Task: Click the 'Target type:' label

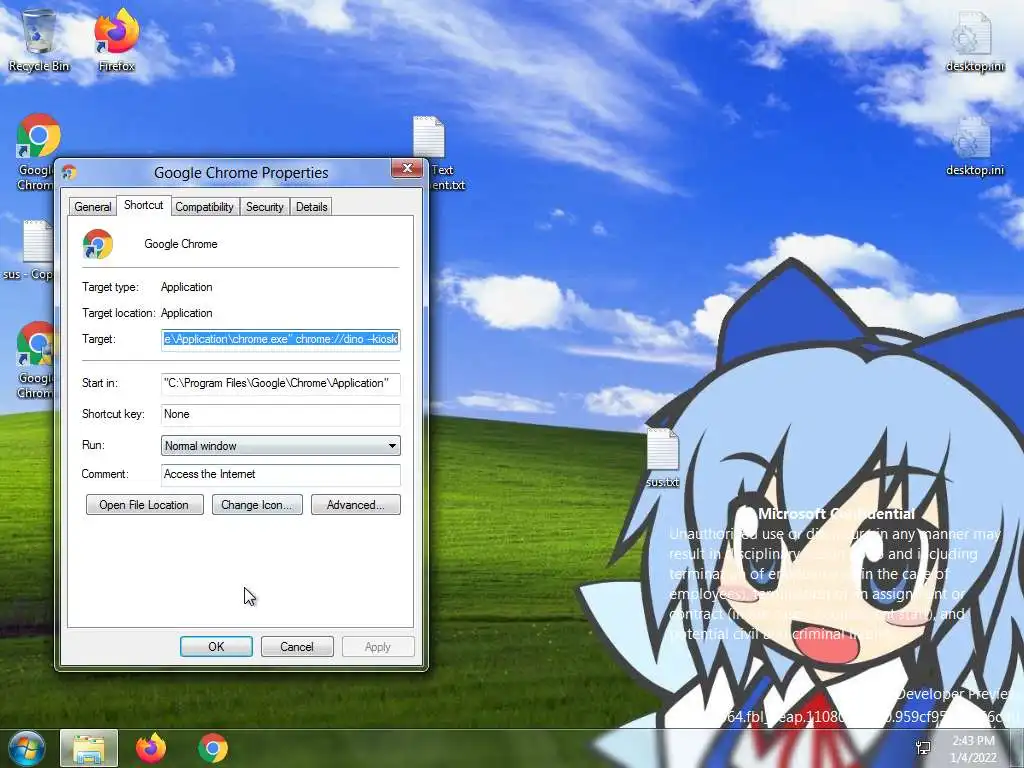Action: click(110, 287)
